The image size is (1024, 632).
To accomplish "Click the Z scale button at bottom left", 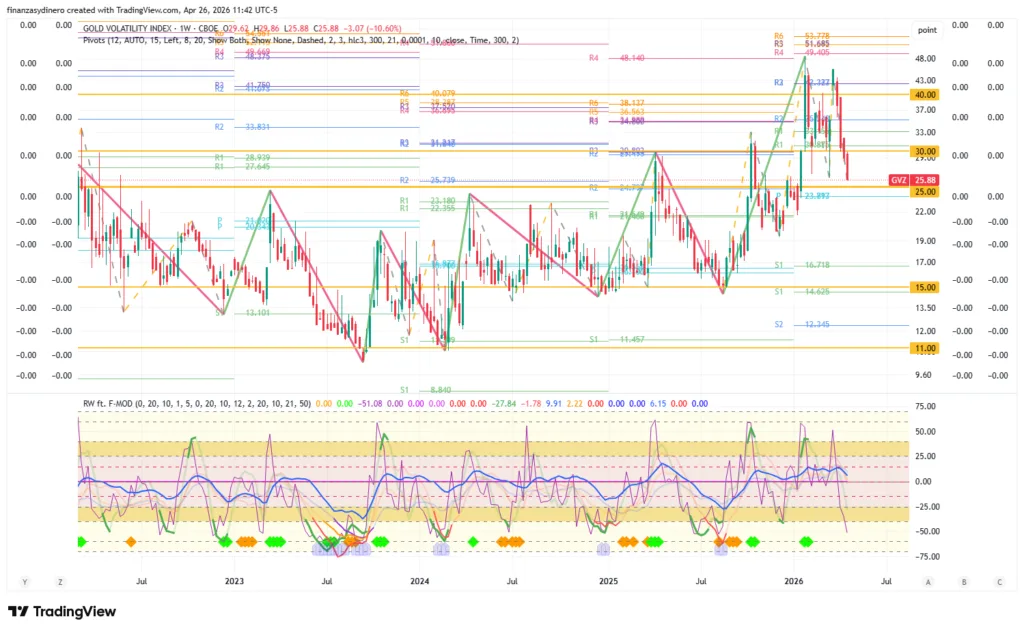I will pyautogui.click(x=60, y=581).
